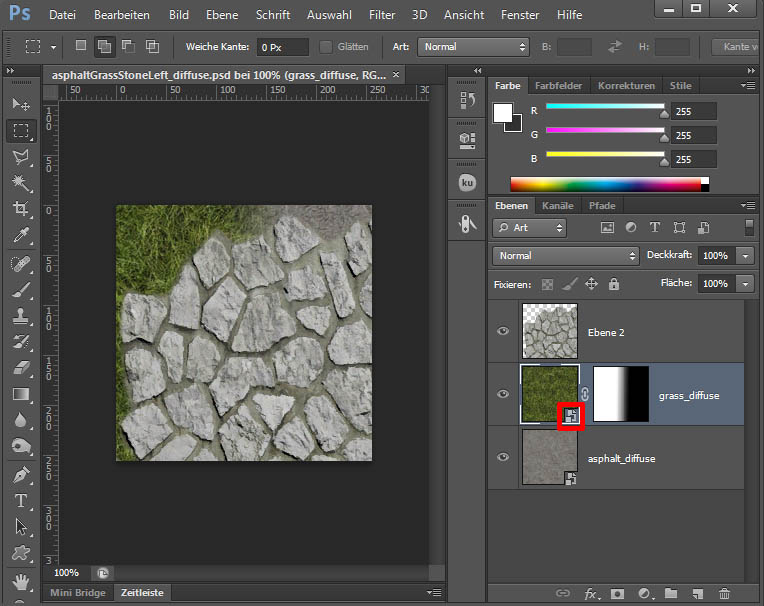
Task: Select the Crop tool
Action: point(20,209)
